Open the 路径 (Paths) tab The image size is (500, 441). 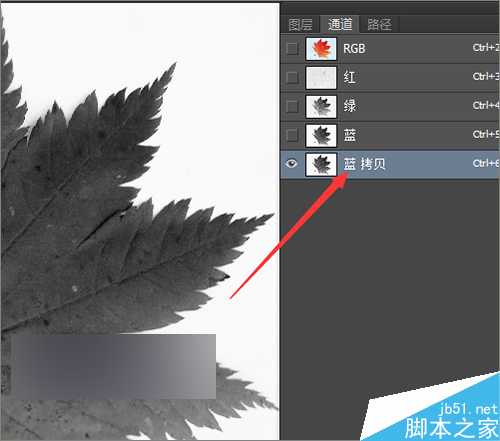(379, 24)
